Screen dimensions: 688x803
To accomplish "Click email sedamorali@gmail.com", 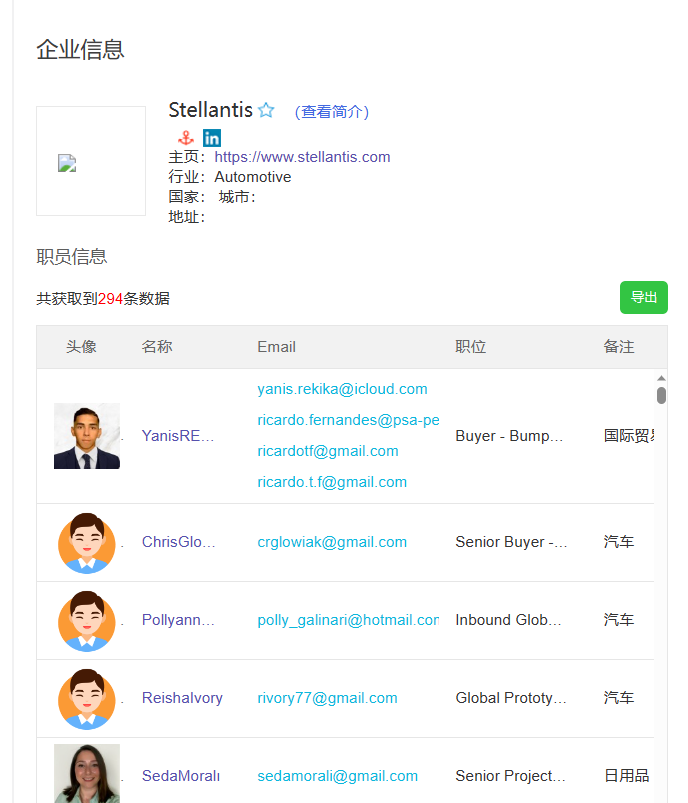I will pos(338,776).
